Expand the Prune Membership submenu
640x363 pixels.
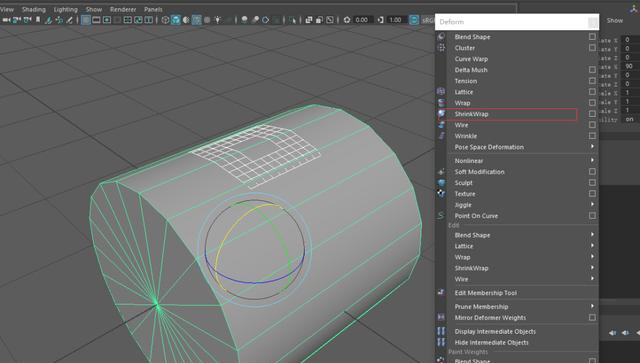point(592,306)
